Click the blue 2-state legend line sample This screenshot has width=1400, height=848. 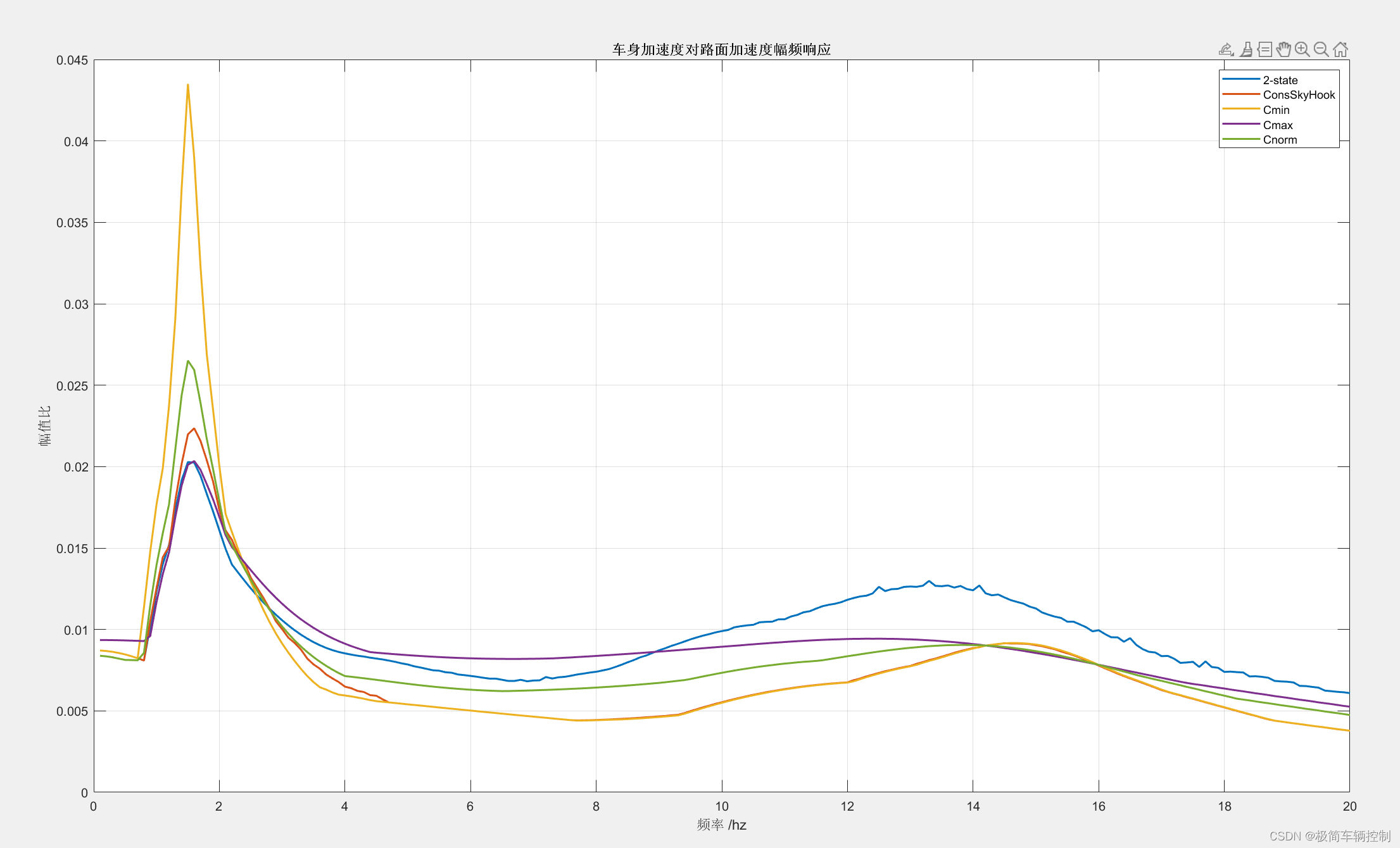click(1240, 79)
